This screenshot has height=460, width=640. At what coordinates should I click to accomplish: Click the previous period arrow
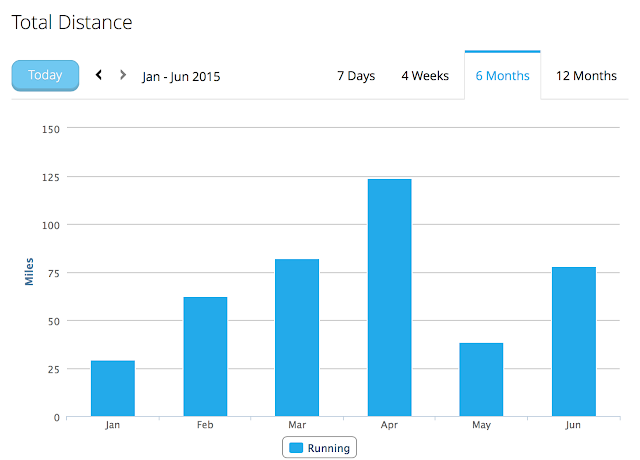(99, 75)
